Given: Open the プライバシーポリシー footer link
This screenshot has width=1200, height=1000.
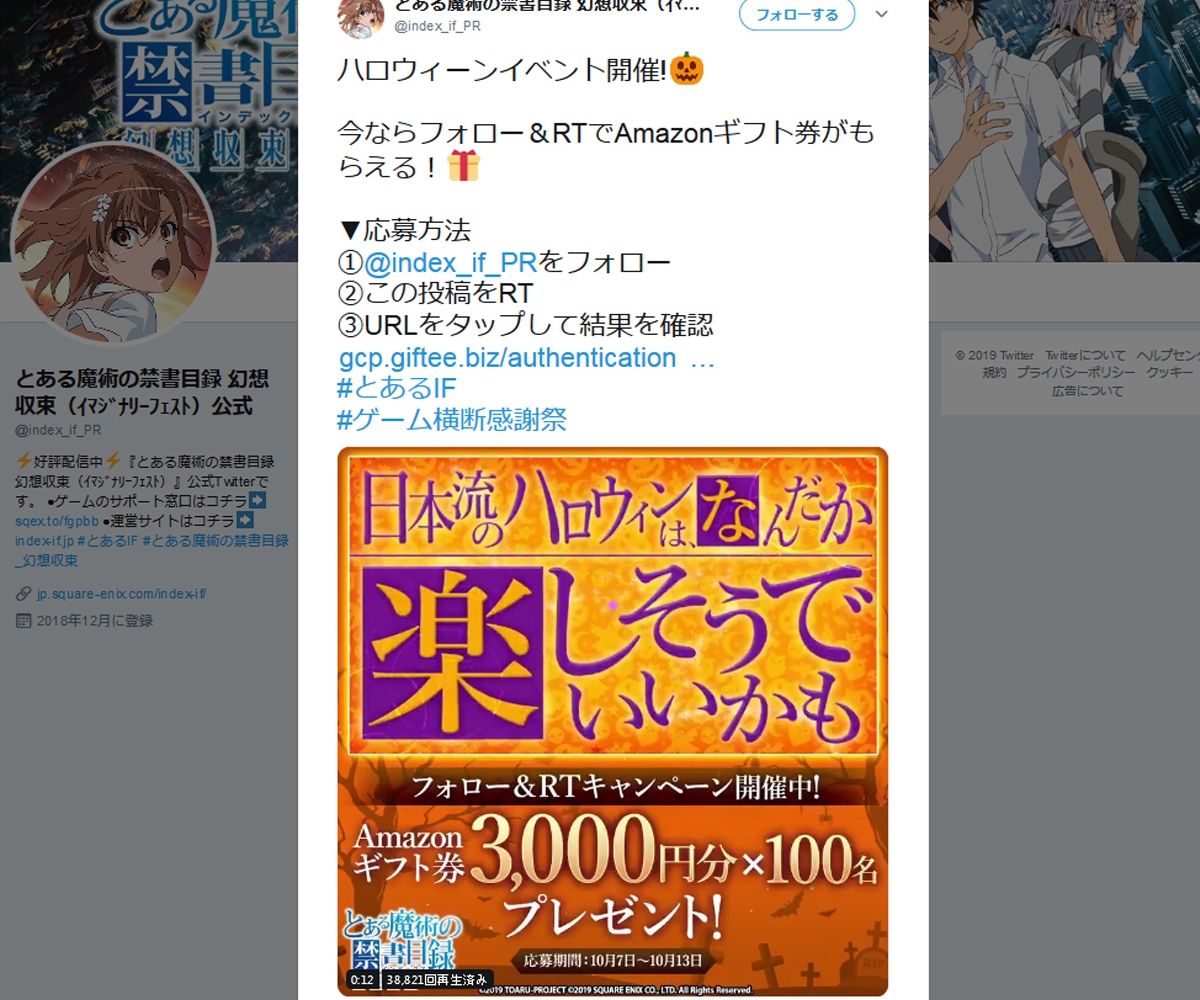Looking at the screenshot, I should 1075,372.
